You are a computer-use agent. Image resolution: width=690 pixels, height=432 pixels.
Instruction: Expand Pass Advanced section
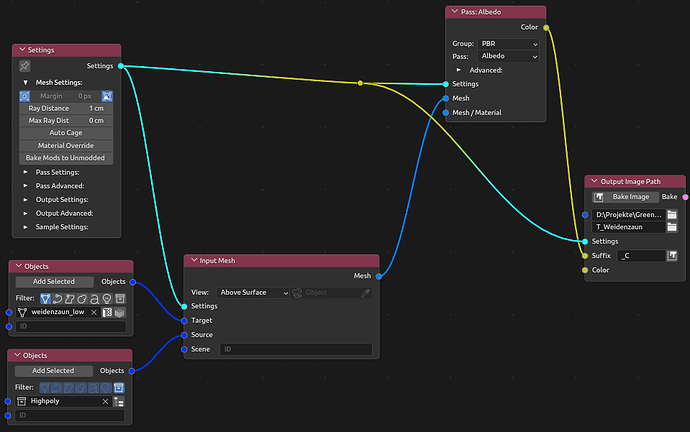click(x=26, y=186)
